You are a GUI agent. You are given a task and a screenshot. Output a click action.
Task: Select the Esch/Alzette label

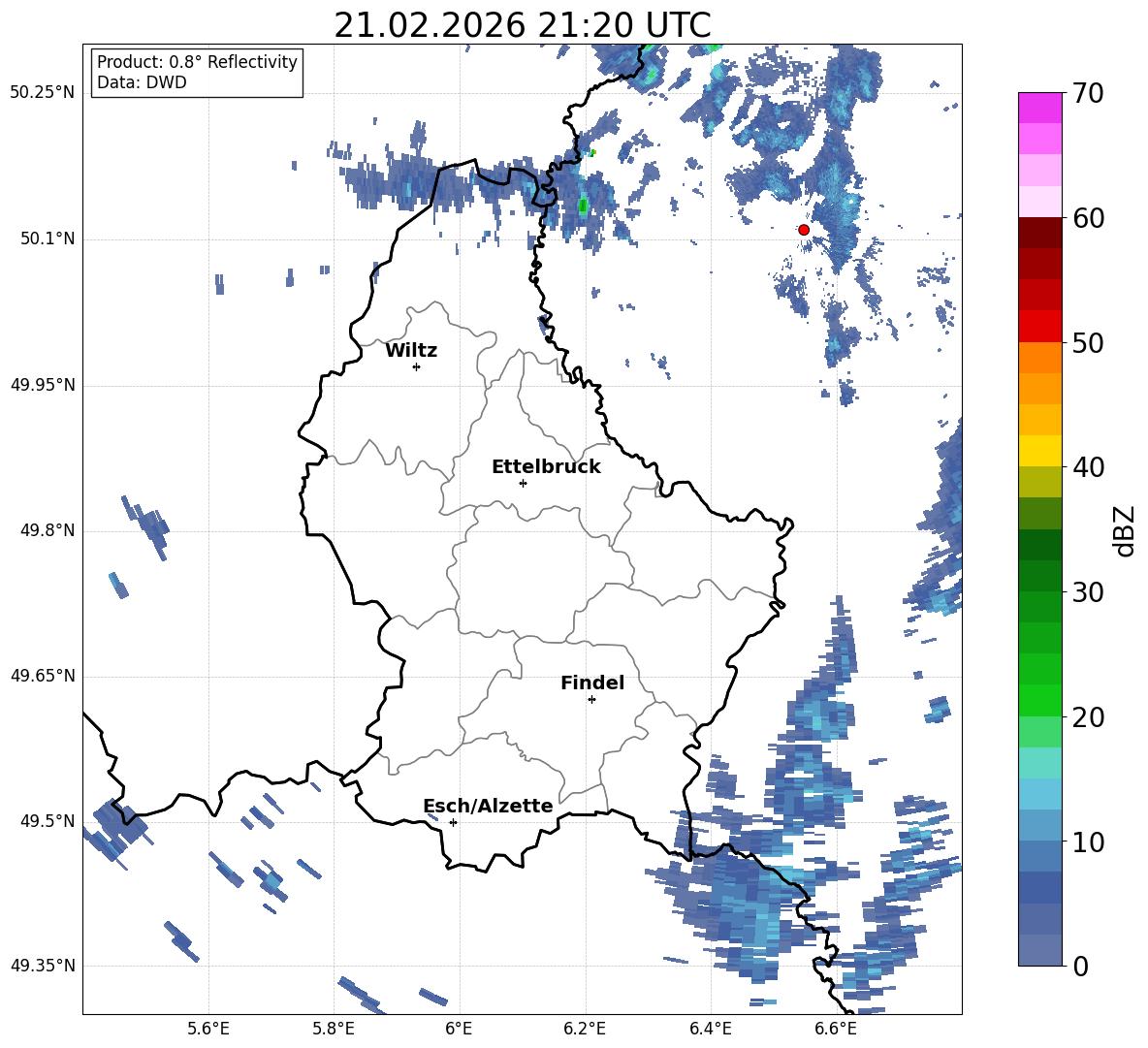(488, 806)
